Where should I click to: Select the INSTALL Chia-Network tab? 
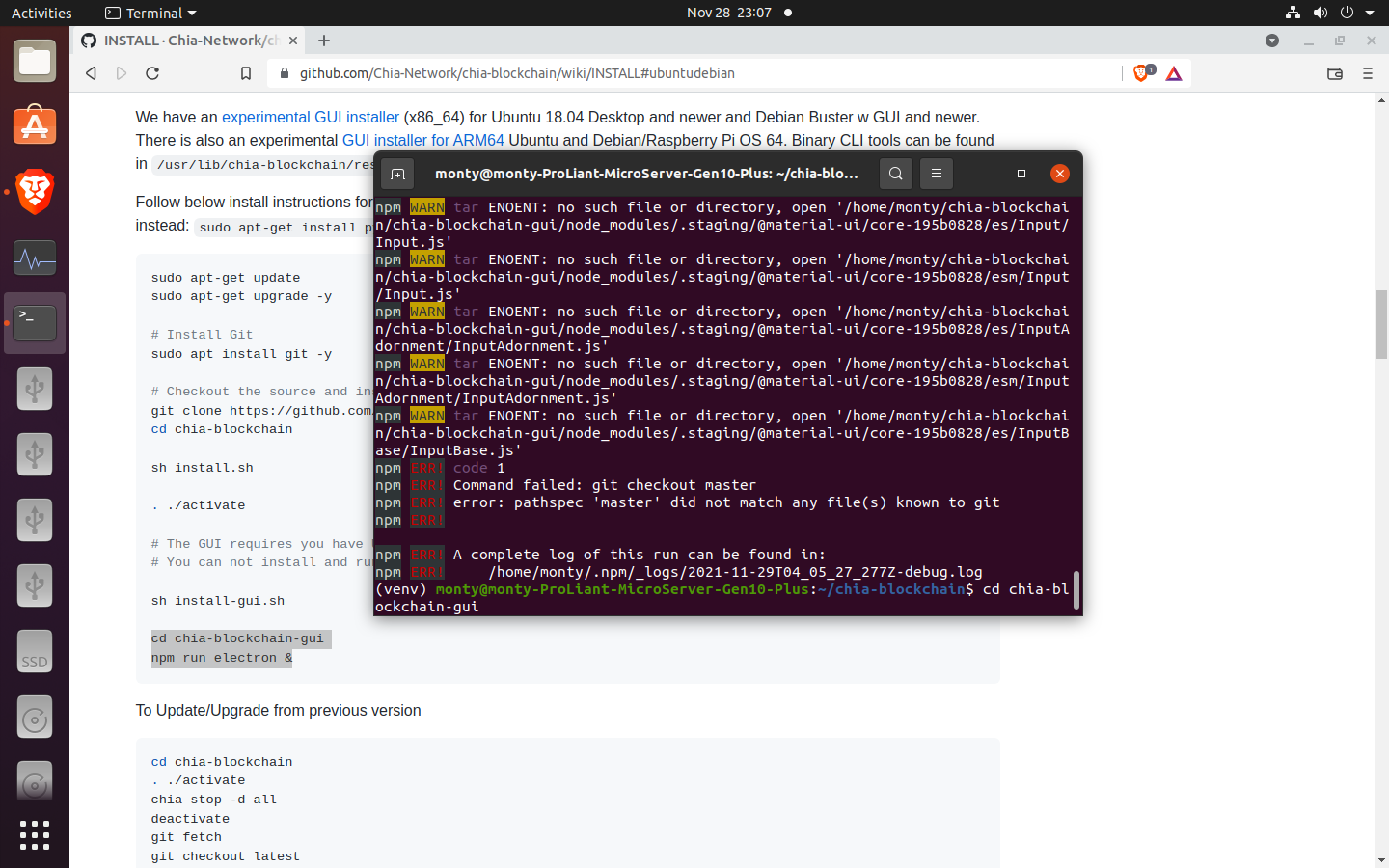click(189, 41)
